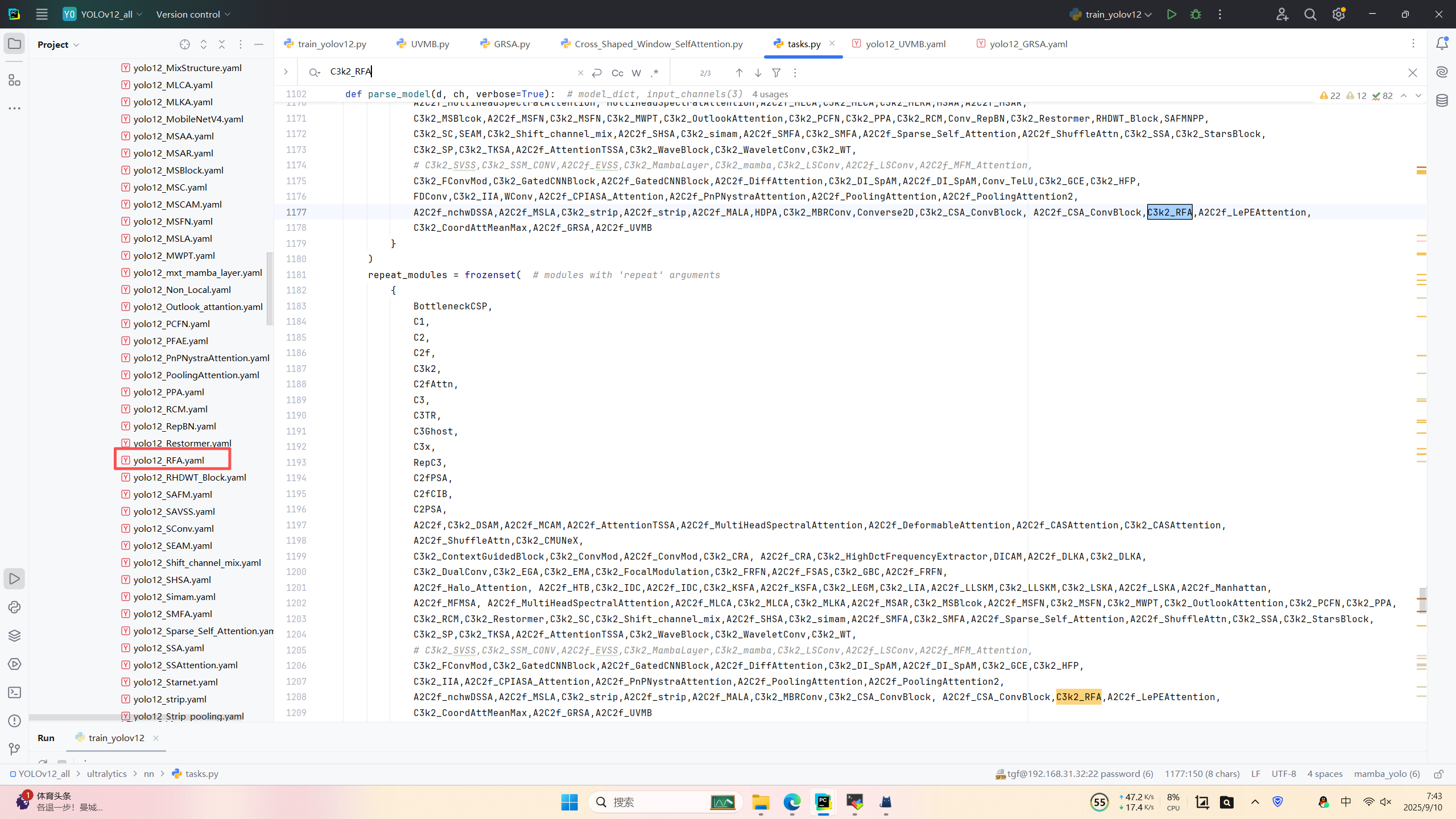Jump to next search occurrence arrow
This screenshot has height=819, width=1456.
pos(758,73)
